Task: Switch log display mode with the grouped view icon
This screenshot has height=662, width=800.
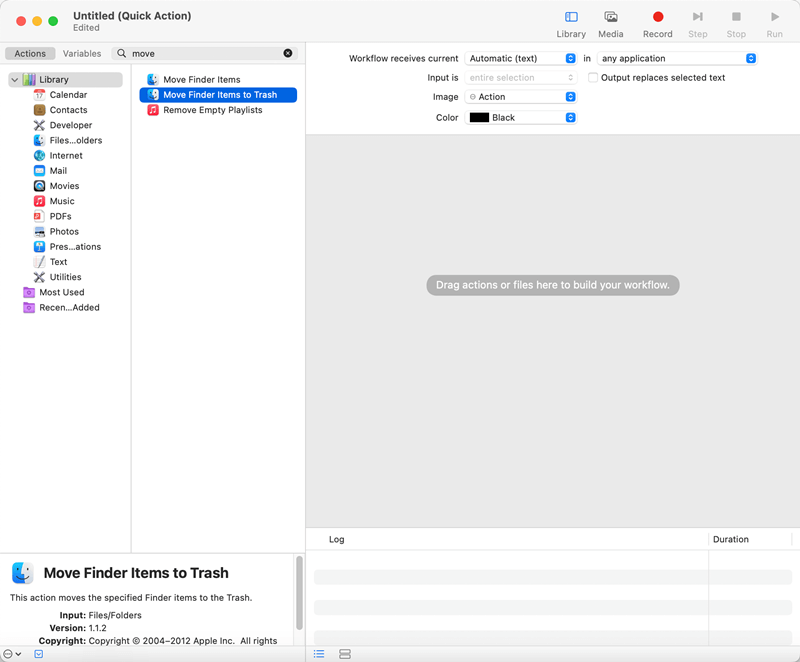Action: pyautogui.click(x=344, y=653)
